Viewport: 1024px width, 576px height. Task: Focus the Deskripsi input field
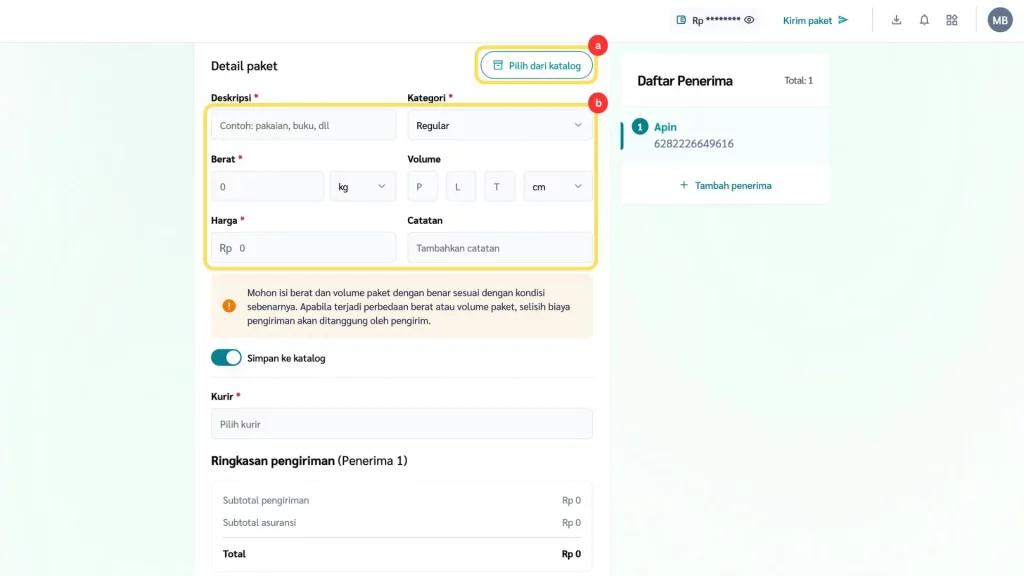pos(303,126)
